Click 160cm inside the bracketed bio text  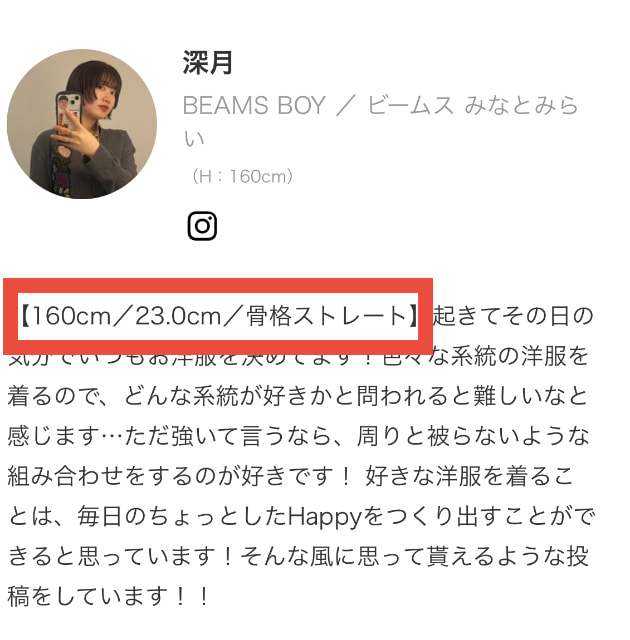[x=71, y=316]
